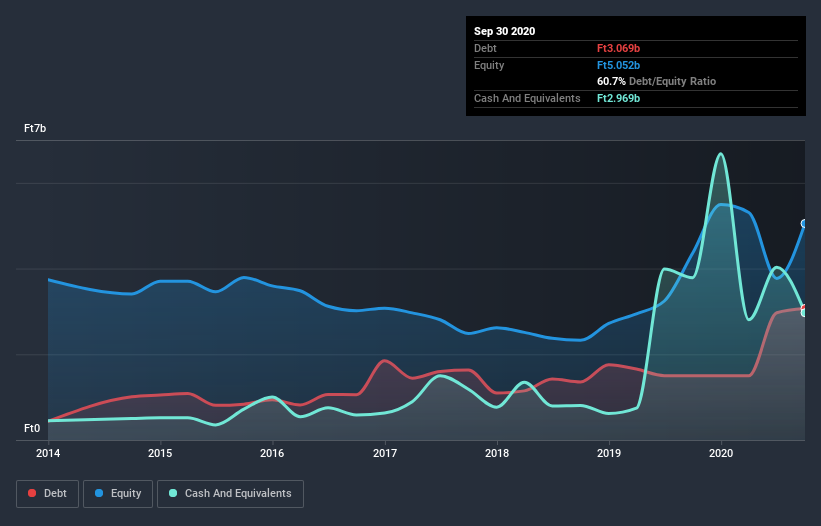Select the 2018 x-axis label
Viewport: 821px width, 526px height.
click(x=497, y=453)
